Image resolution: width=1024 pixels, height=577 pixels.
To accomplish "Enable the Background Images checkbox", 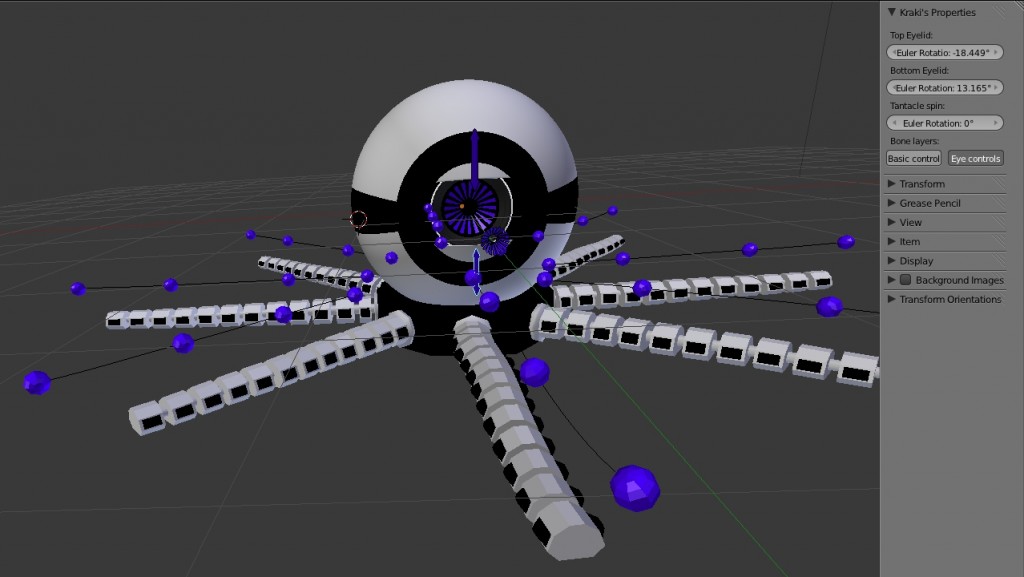I will tap(905, 280).
